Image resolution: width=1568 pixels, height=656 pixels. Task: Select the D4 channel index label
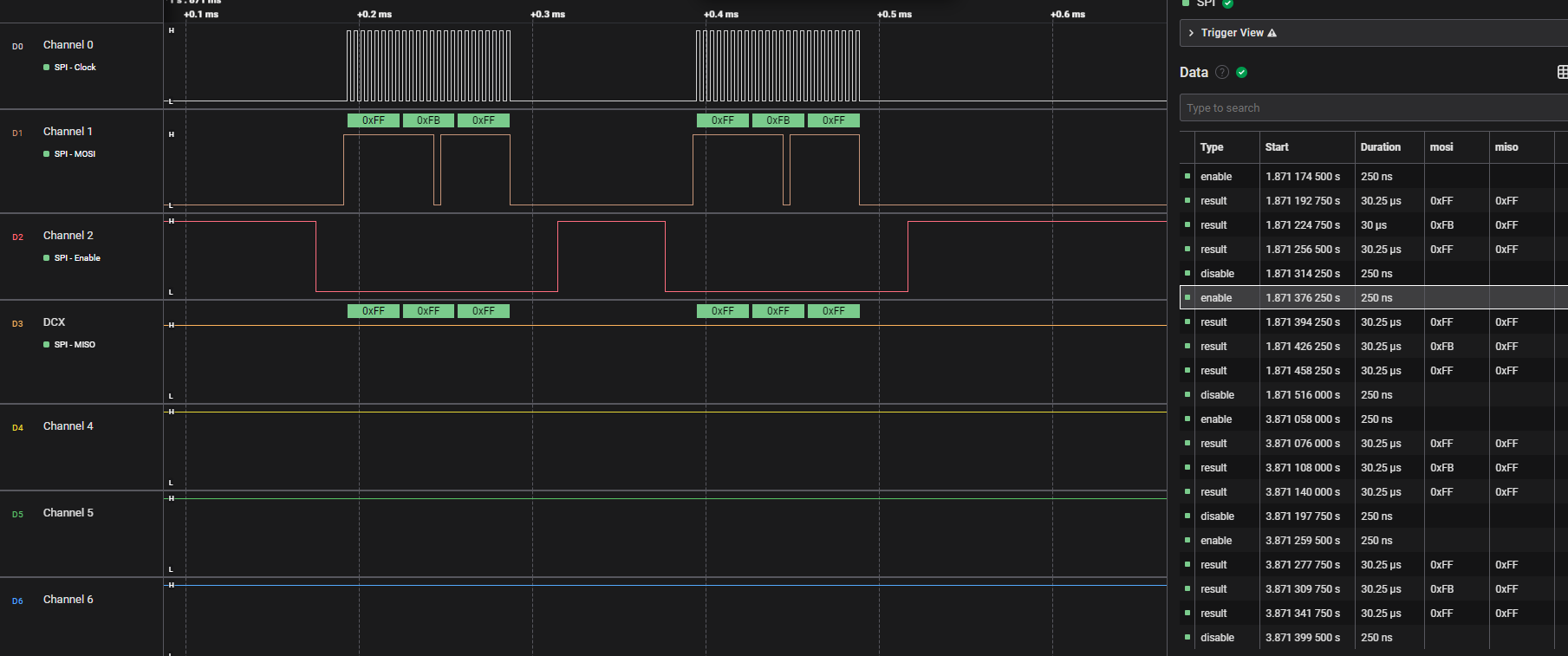pos(17,428)
